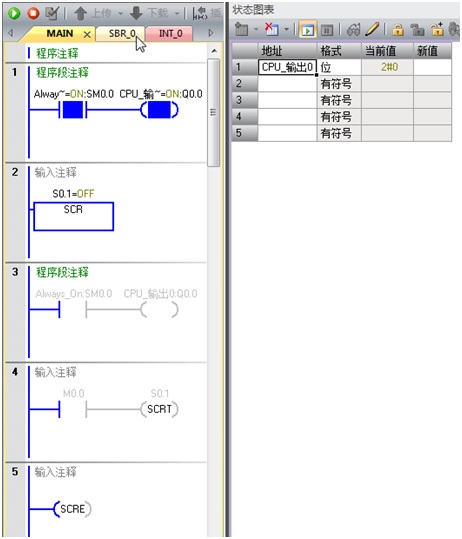Click the pencil write-values icon
The height and width of the screenshot is (539, 462).
372,30
